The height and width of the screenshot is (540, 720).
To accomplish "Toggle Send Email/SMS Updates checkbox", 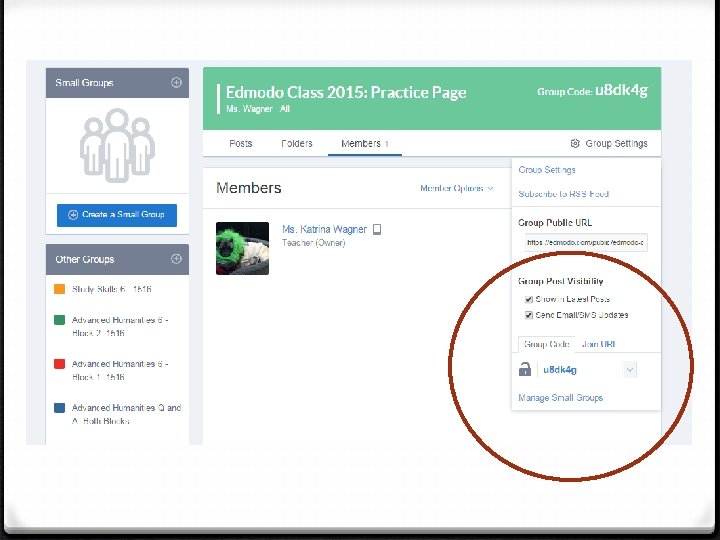I will click(529, 315).
